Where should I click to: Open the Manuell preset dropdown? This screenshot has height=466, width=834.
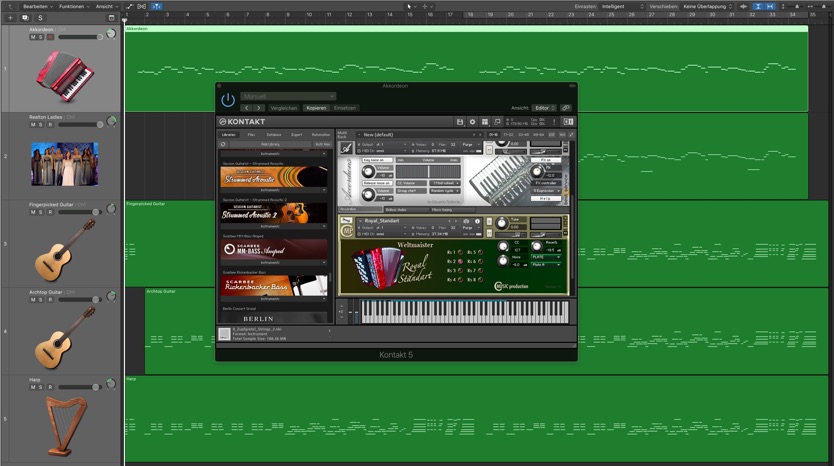tap(288, 96)
